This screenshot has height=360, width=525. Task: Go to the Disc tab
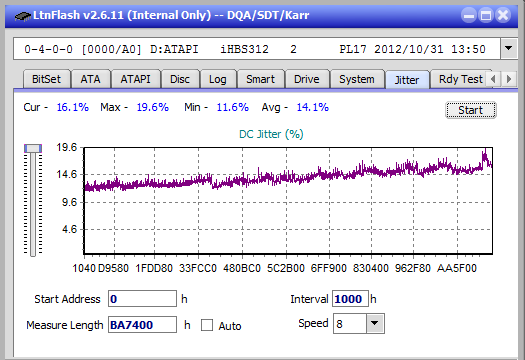click(180, 79)
